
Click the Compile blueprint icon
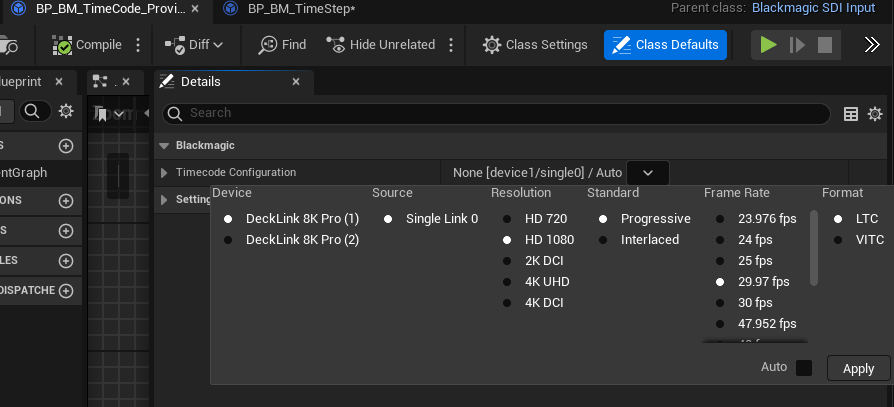click(62, 45)
